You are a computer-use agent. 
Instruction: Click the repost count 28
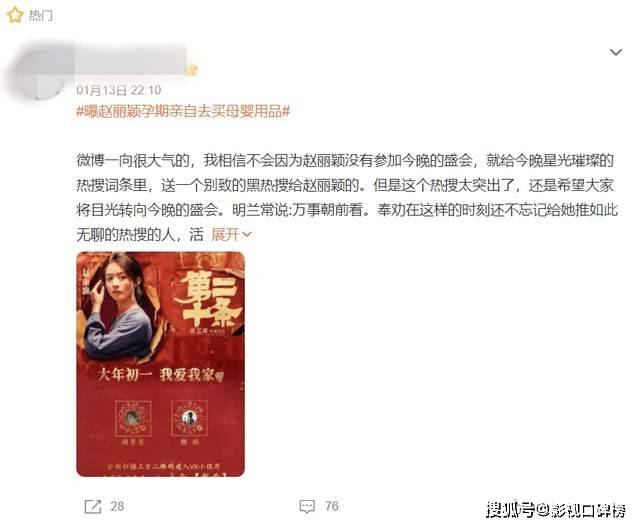pyautogui.click(x=117, y=507)
